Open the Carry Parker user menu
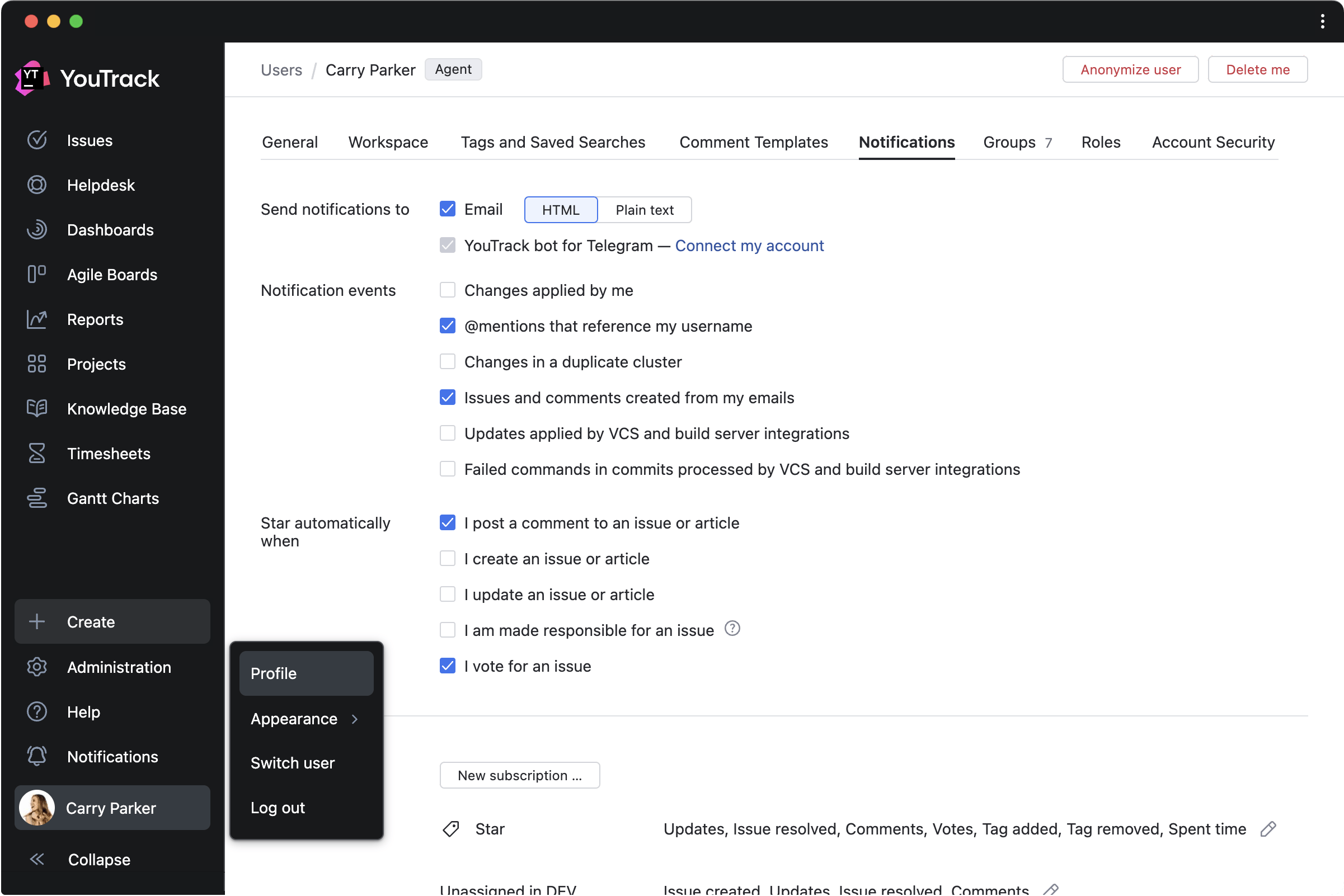 point(112,808)
